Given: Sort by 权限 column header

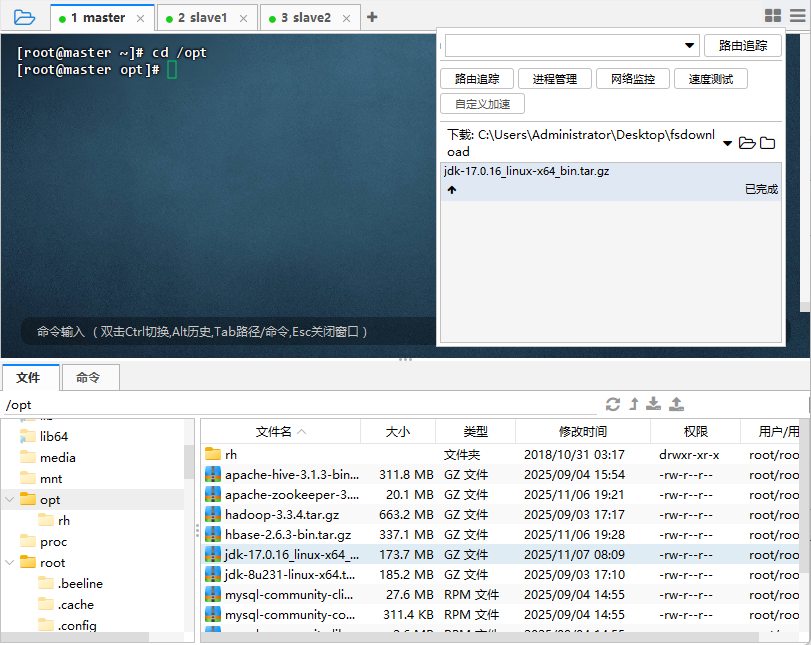Looking at the screenshot, I should [x=695, y=431].
